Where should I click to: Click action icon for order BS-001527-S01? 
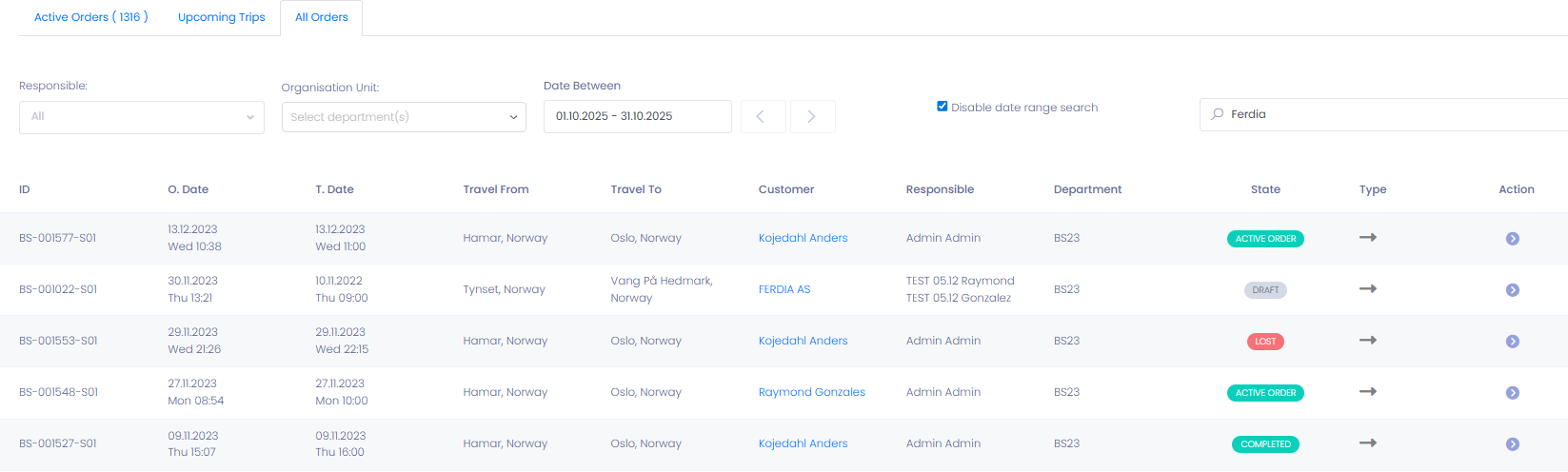tap(1512, 444)
